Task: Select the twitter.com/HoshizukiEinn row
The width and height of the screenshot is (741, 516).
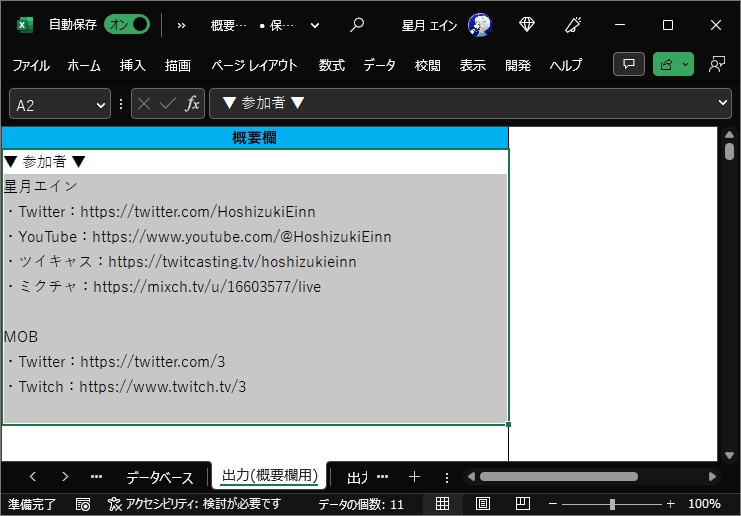Action: click(255, 211)
